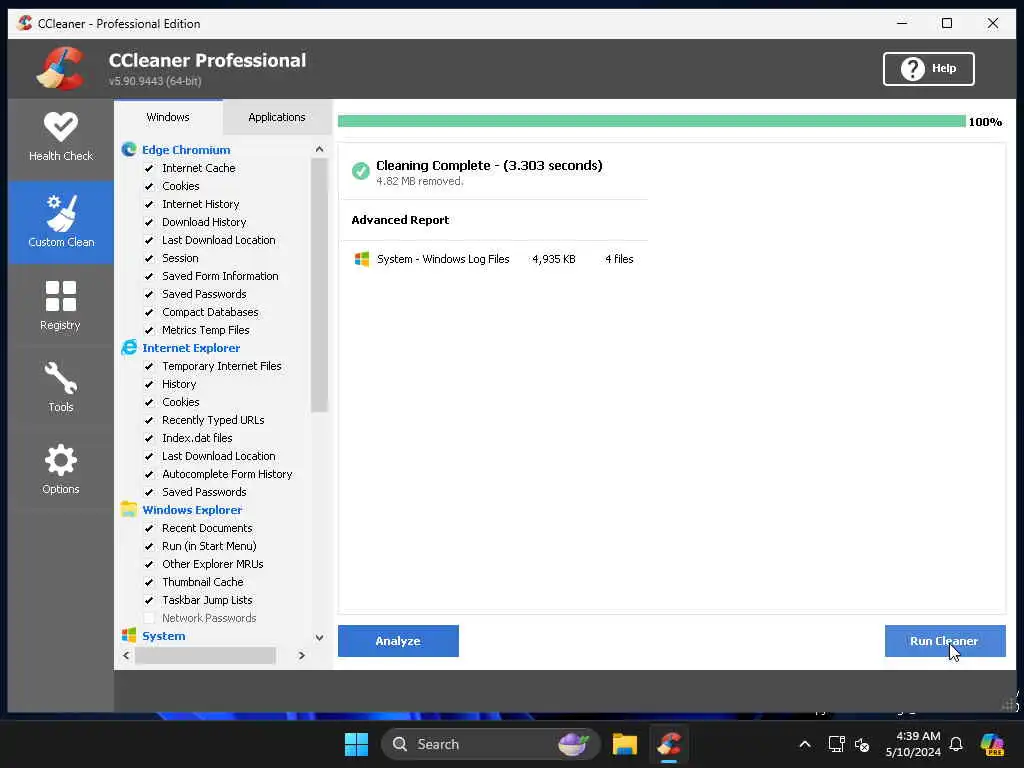Click the muted volume icon in tray
The image size is (1024, 768).
click(x=862, y=744)
